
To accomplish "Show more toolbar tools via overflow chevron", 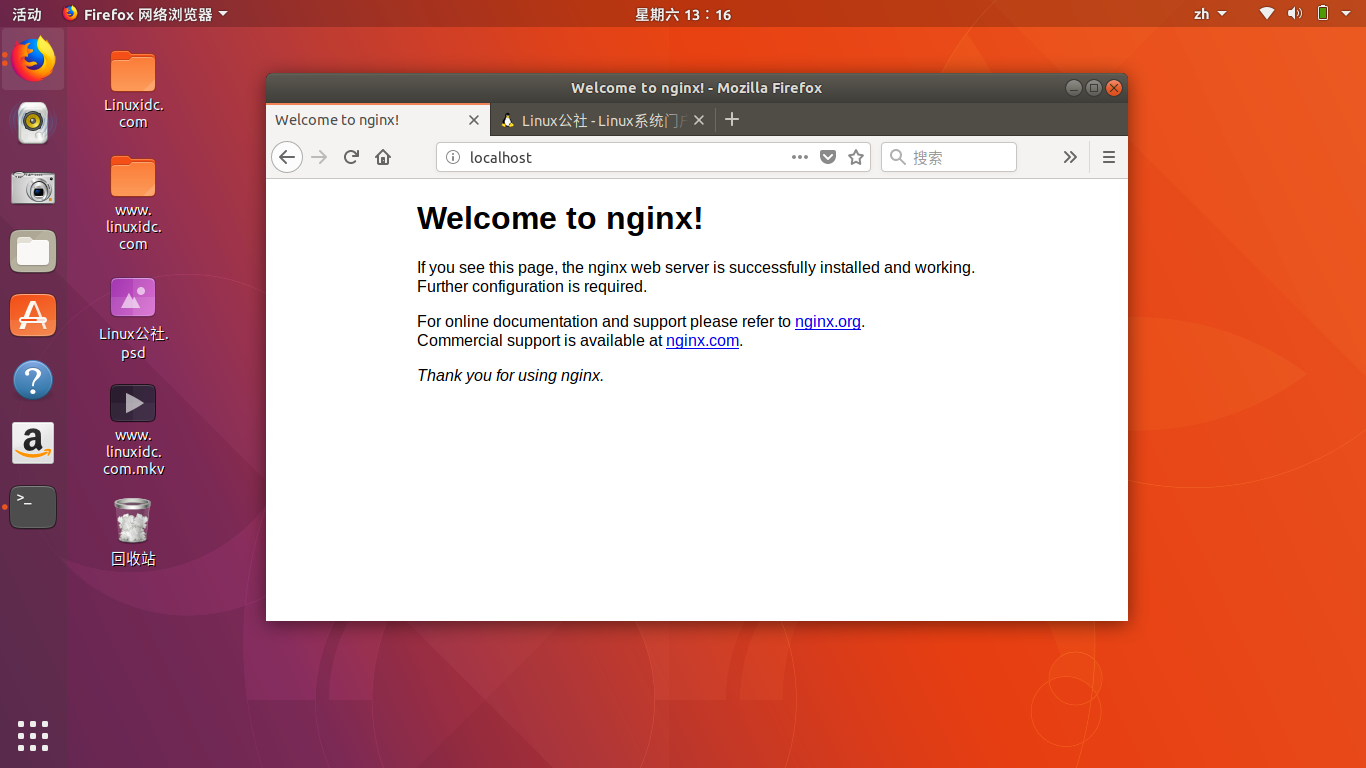I will 1070,157.
